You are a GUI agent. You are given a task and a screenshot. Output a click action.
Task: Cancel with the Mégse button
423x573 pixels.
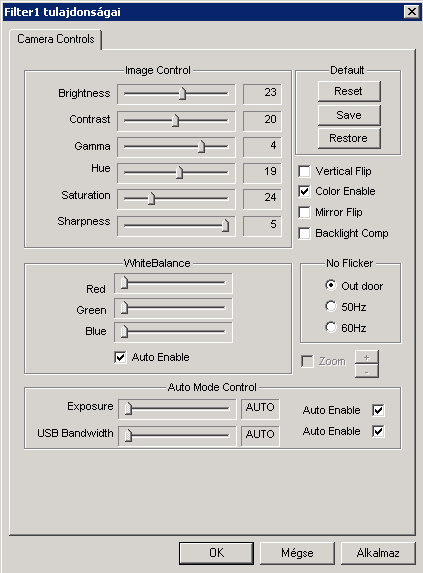297,553
